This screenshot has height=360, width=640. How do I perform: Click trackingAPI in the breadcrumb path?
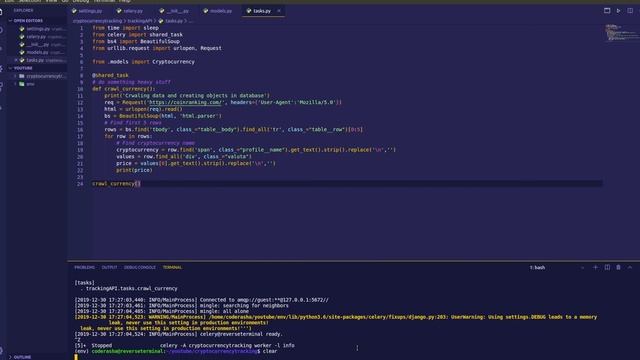click(140, 21)
